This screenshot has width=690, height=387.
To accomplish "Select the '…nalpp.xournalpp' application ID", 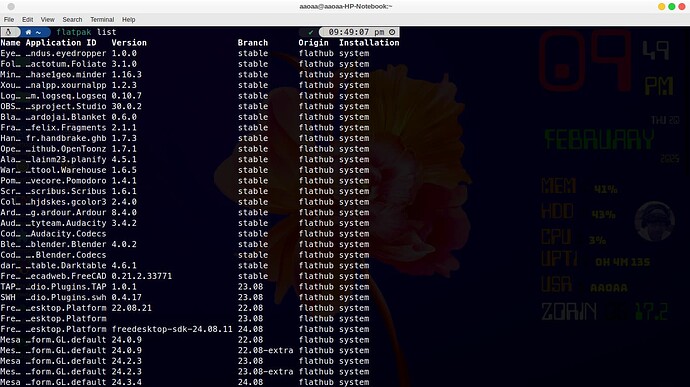I will click(66, 85).
